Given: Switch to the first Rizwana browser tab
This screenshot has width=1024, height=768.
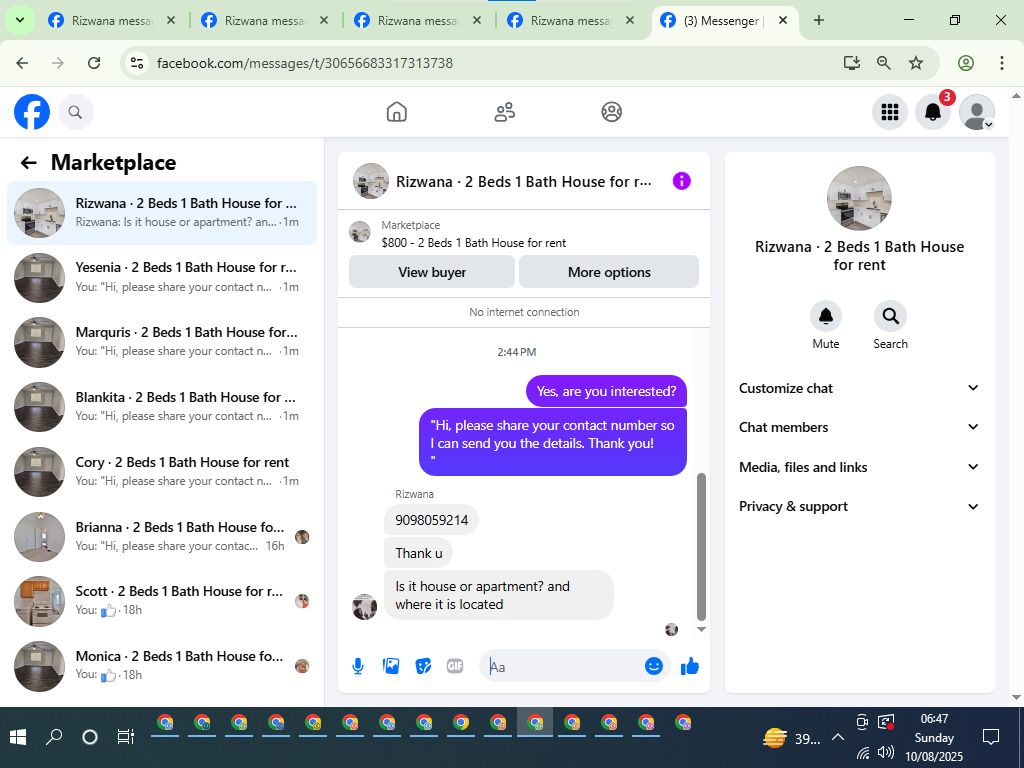Looking at the screenshot, I should (112, 21).
